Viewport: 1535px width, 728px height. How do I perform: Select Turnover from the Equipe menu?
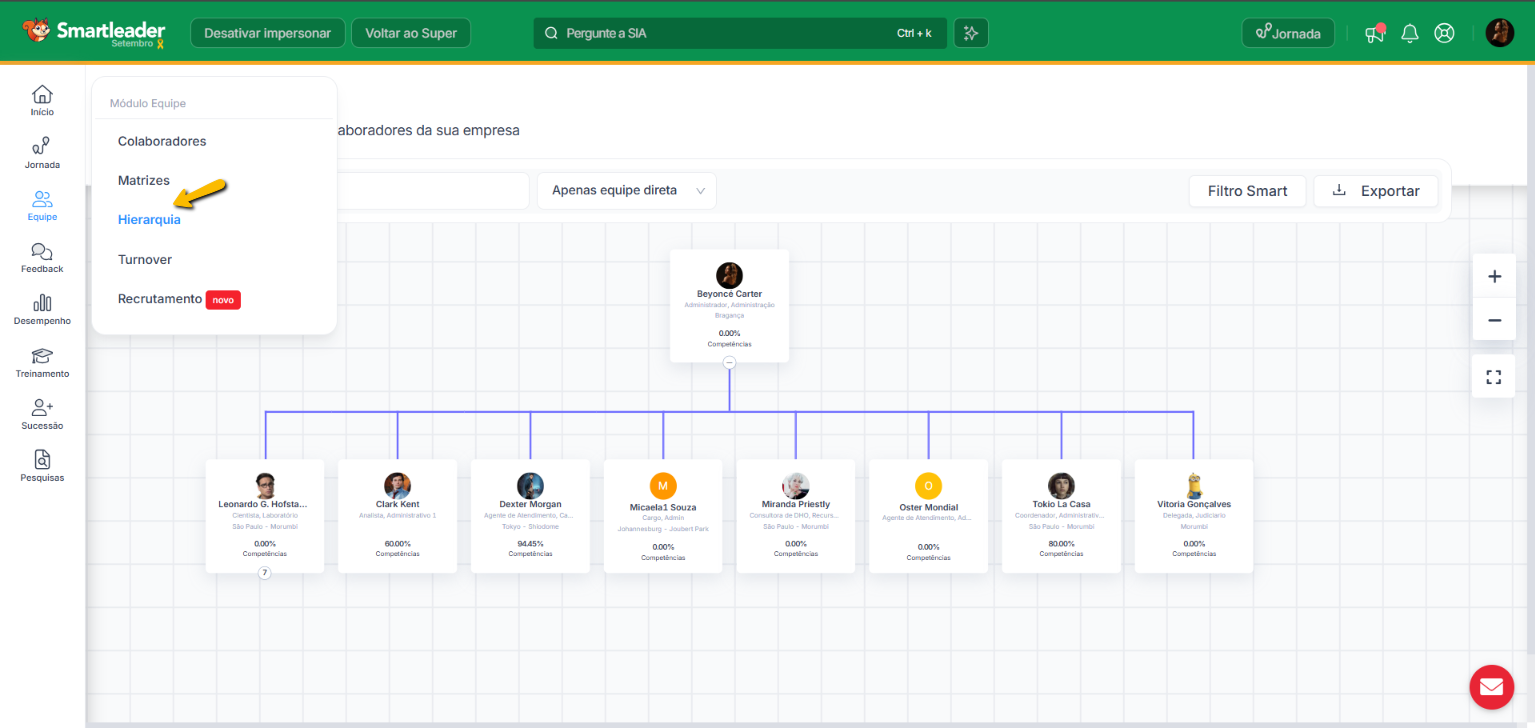point(145,259)
